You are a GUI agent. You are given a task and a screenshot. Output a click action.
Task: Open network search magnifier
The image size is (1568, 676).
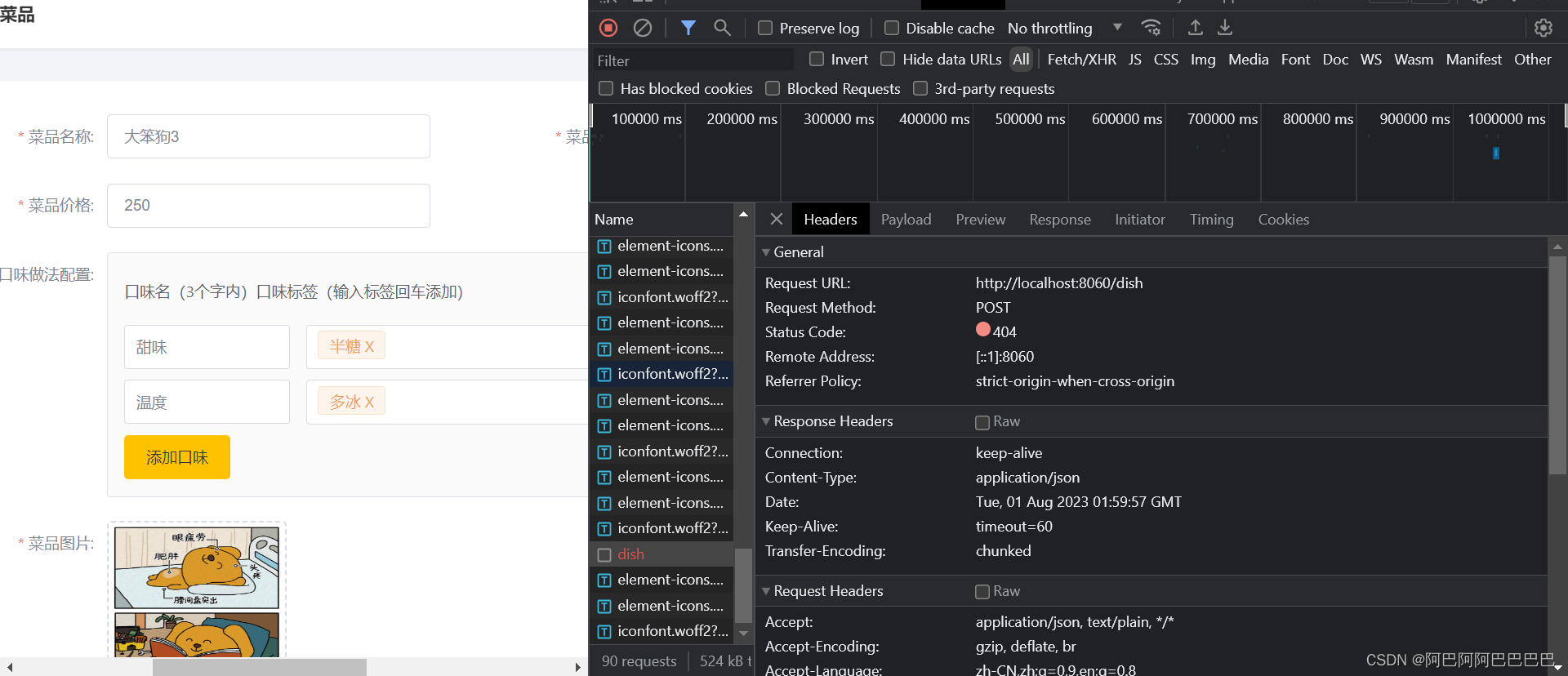[x=722, y=28]
